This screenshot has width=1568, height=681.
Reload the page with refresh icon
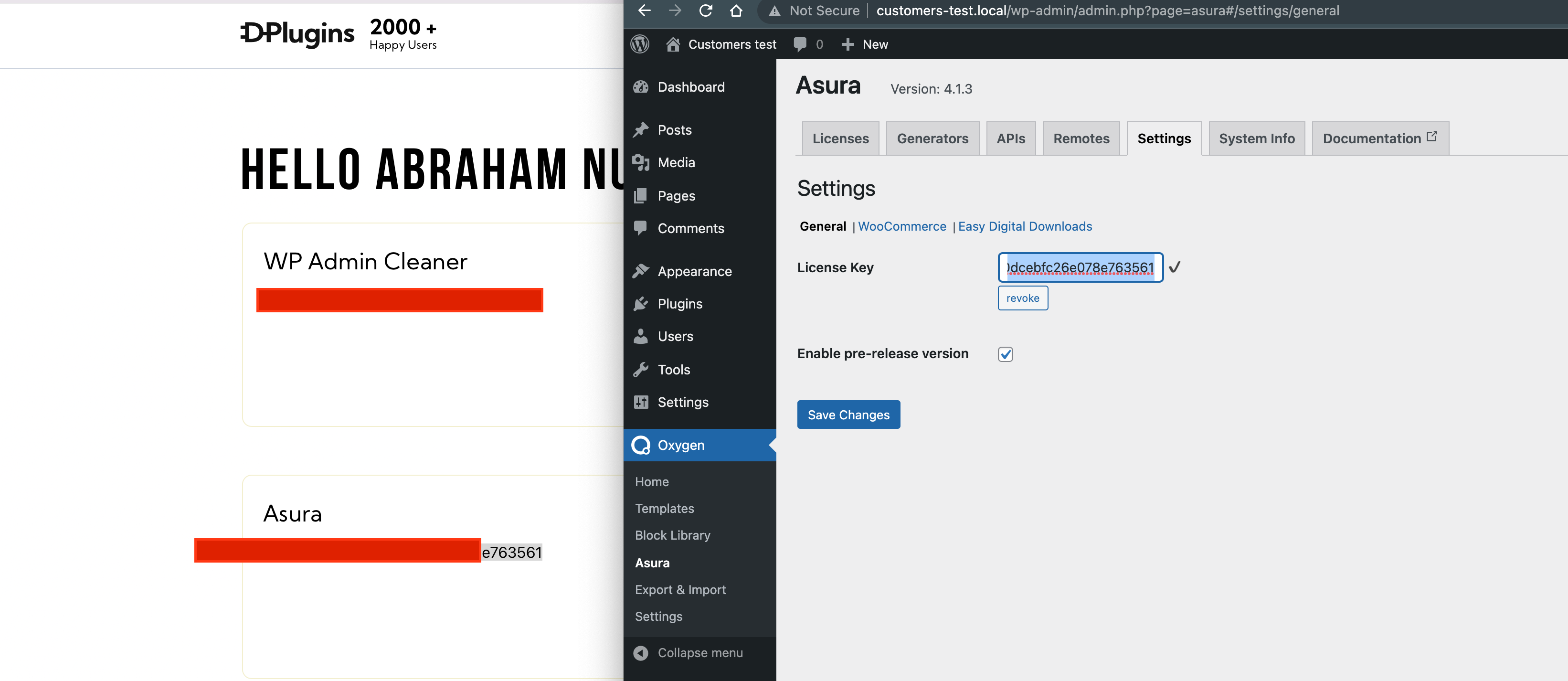point(706,11)
